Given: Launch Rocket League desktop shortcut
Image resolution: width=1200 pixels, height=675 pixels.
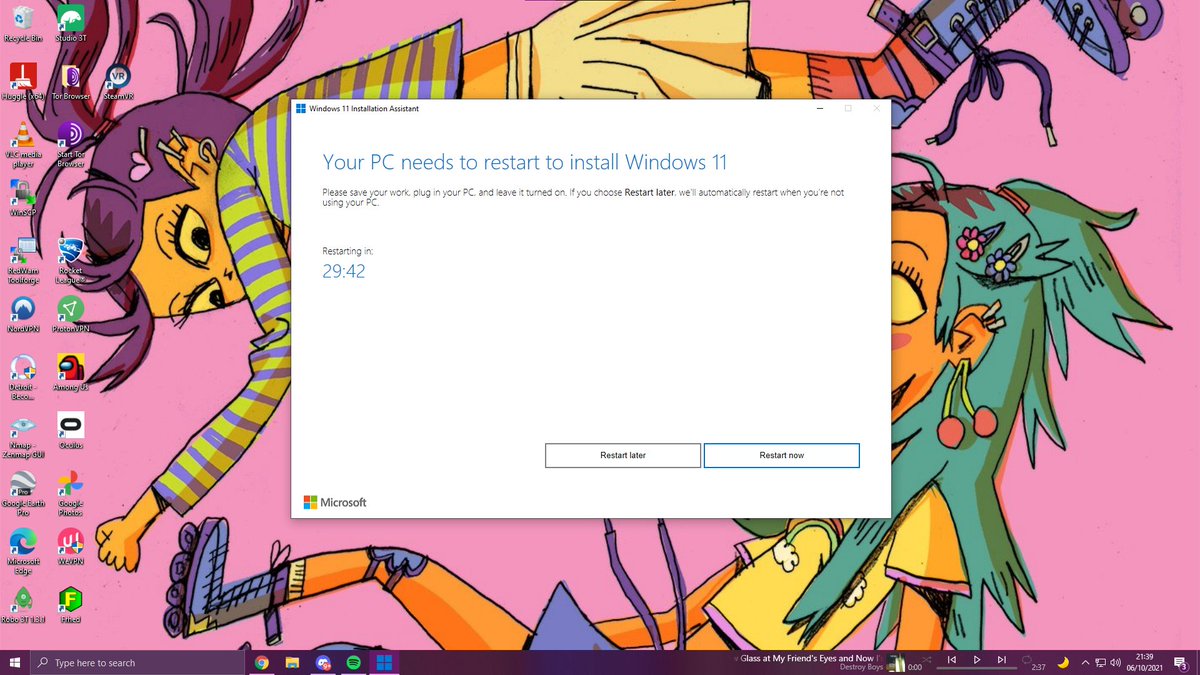Looking at the screenshot, I should pyautogui.click(x=70, y=260).
